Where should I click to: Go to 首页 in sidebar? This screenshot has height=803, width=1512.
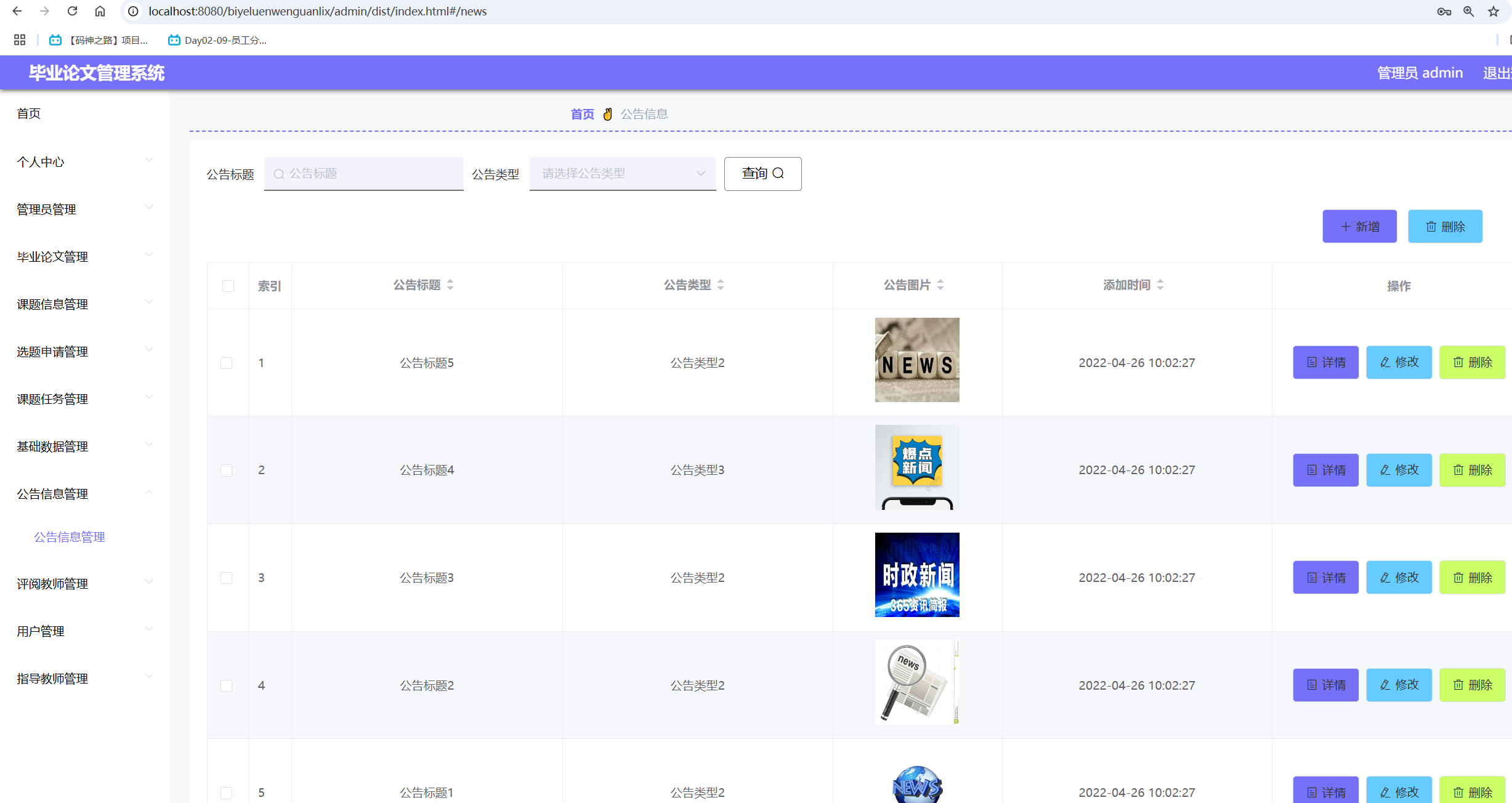pyautogui.click(x=28, y=113)
